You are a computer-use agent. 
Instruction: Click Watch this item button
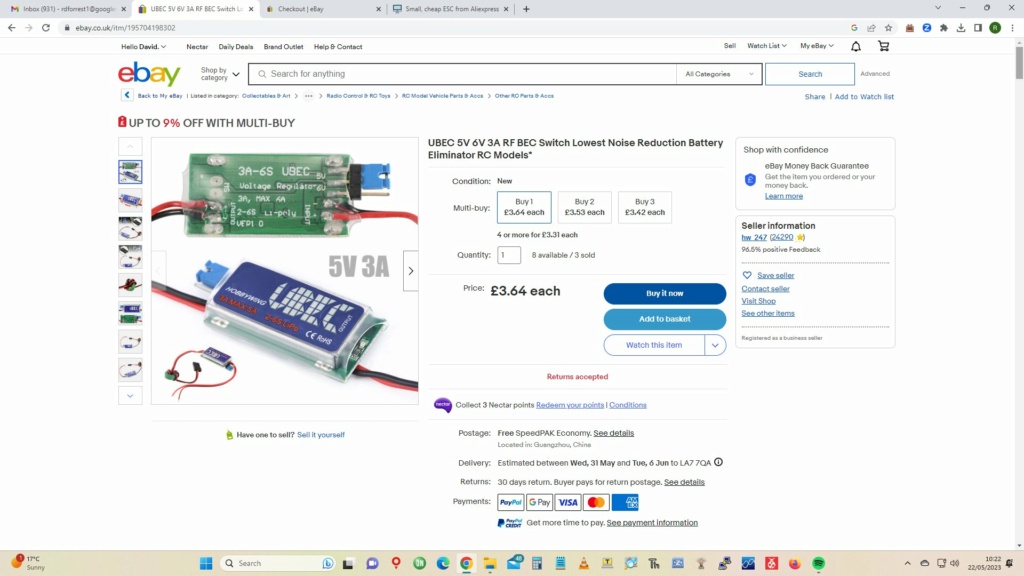point(654,345)
